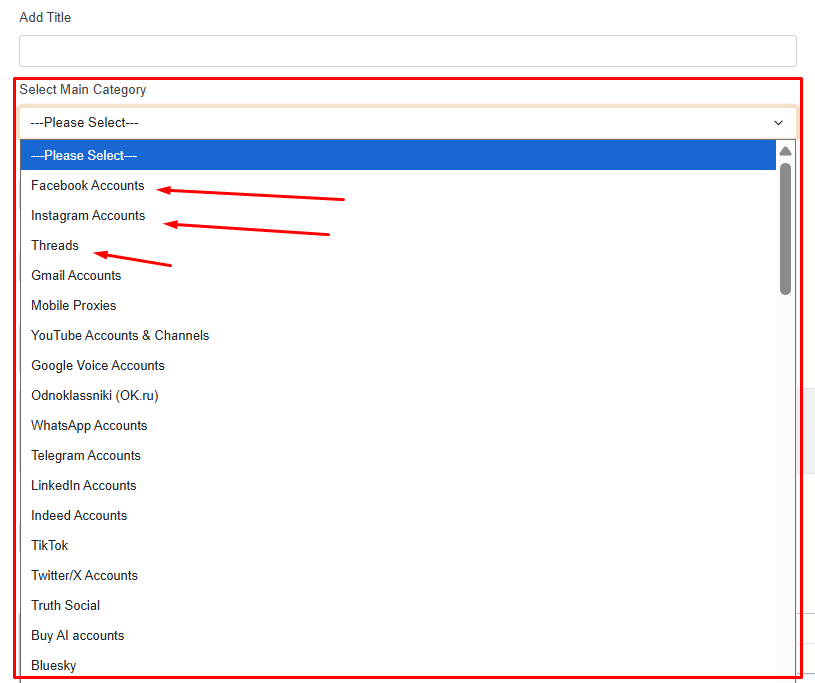
Task: Select YouTube Accounts & Channels option
Action: point(398,335)
